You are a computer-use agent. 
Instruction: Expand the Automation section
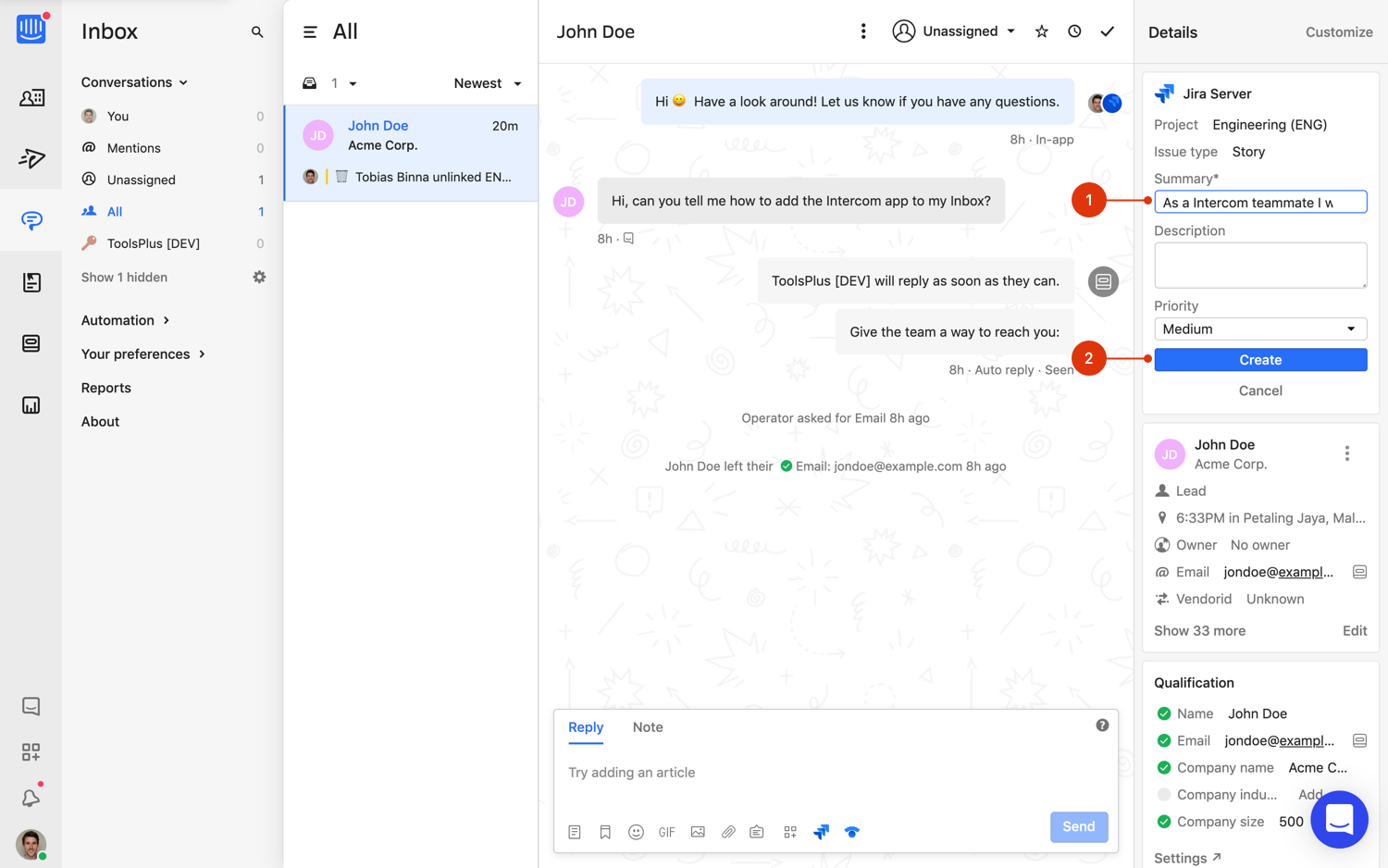point(126,320)
